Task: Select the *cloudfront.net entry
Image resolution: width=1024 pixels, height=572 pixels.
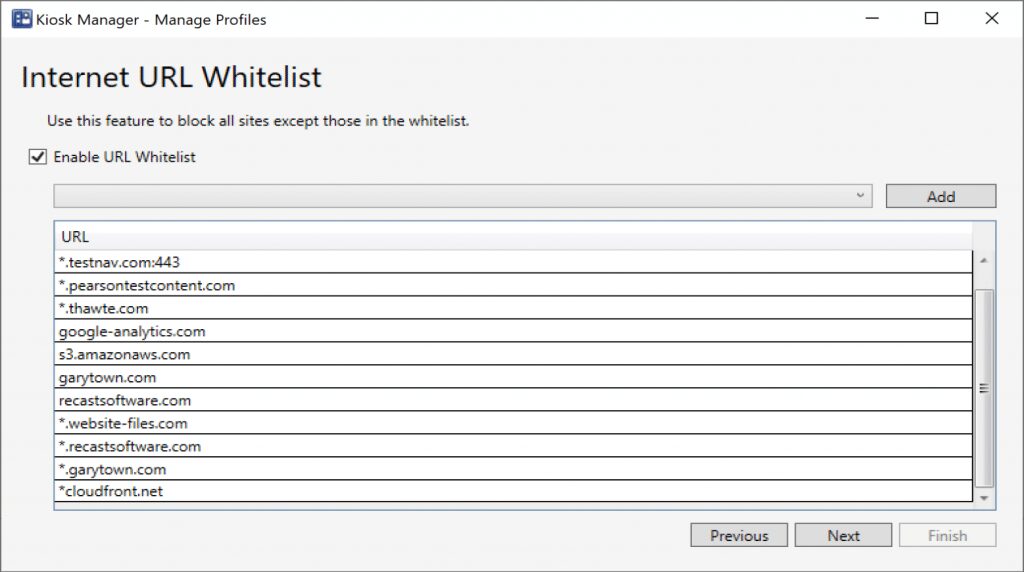Action: click(x=110, y=492)
